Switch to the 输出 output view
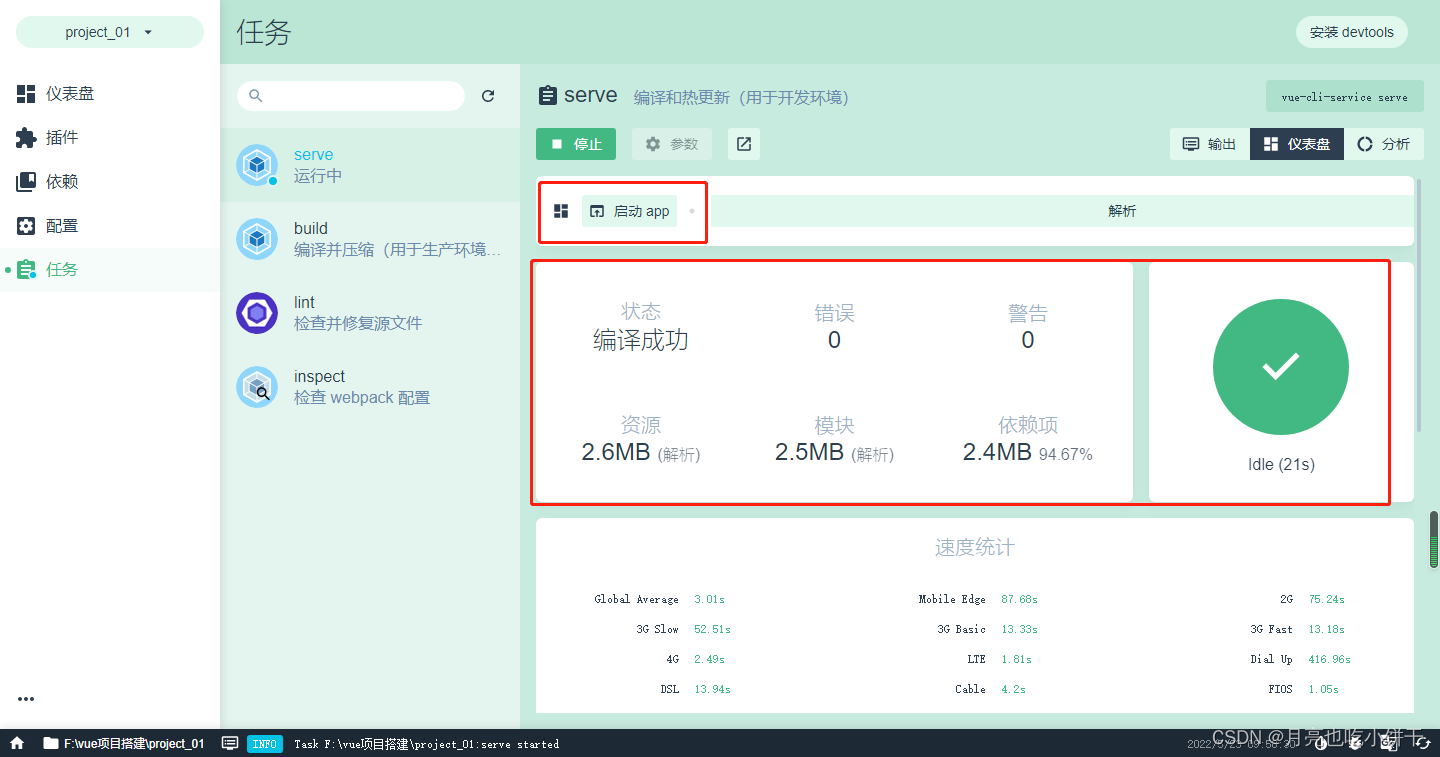The width and height of the screenshot is (1440, 757). [1210, 144]
